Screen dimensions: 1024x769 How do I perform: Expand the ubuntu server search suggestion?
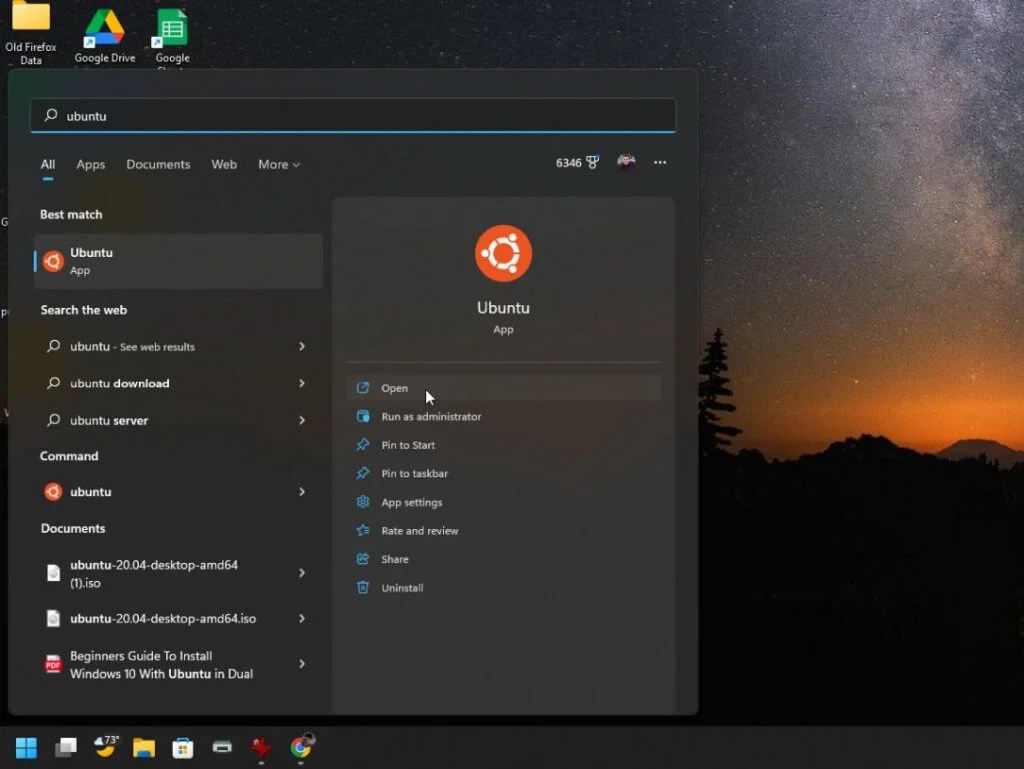tap(117, 420)
